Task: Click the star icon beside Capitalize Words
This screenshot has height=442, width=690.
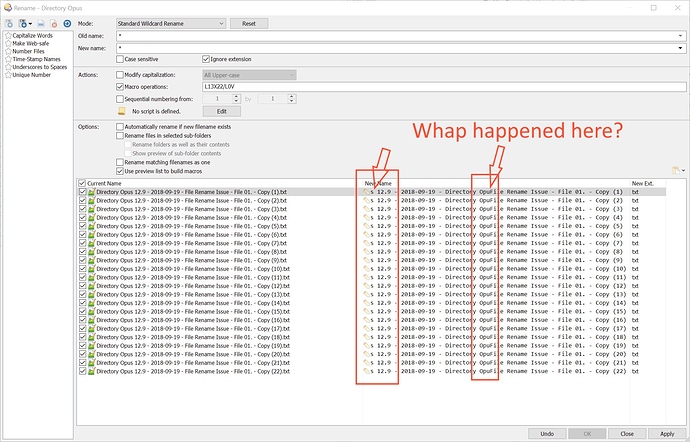Action: pyautogui.click(x=8, y=36)
